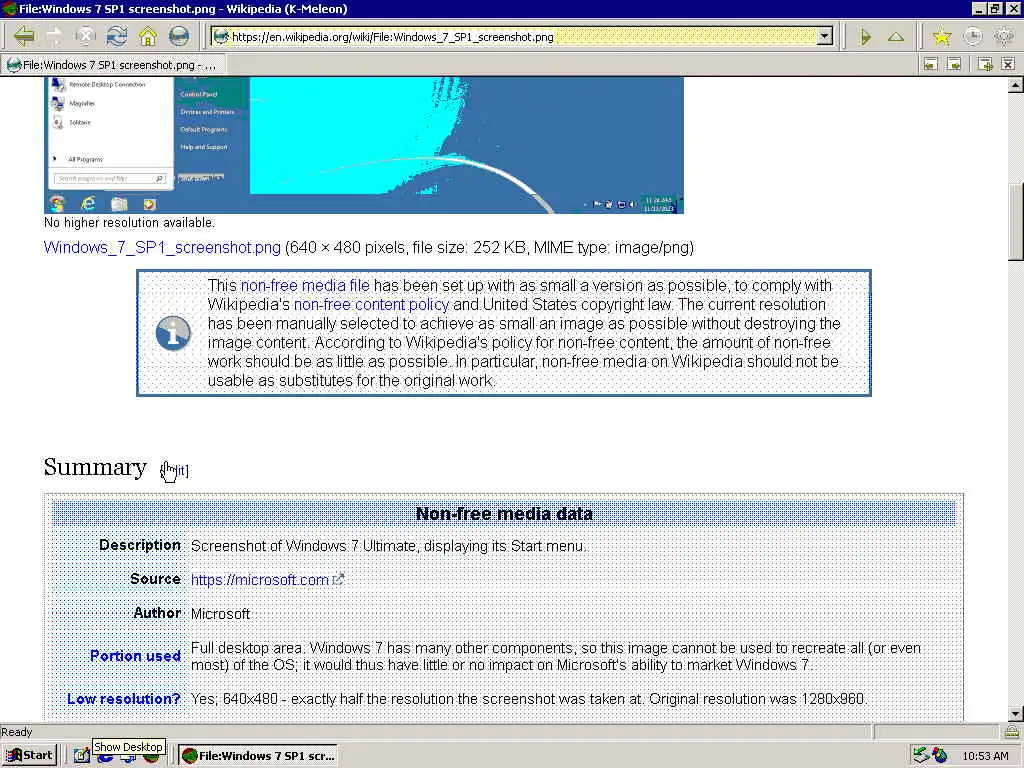Click the Up triangle toolbar icon
This screenshot has height=768, width=1024.
(896, 37)
